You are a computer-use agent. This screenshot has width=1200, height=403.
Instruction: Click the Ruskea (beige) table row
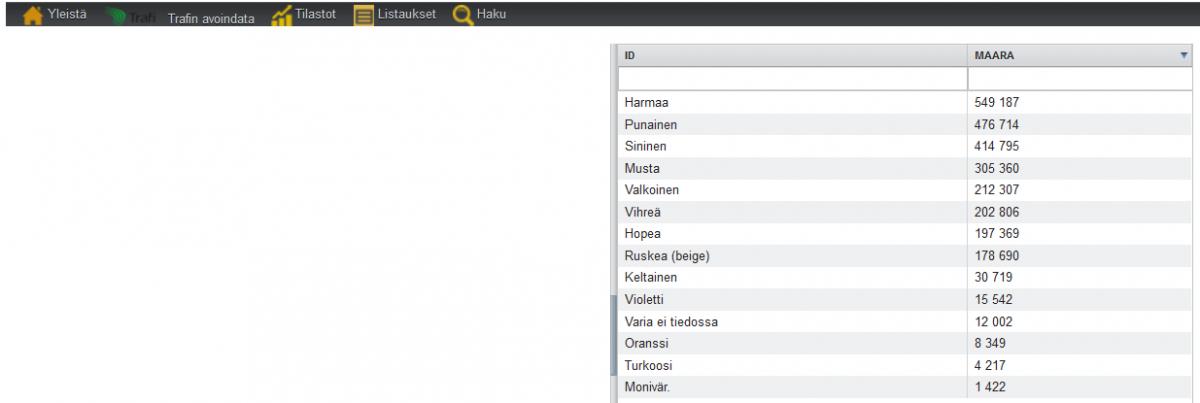[x=905, y=256]
